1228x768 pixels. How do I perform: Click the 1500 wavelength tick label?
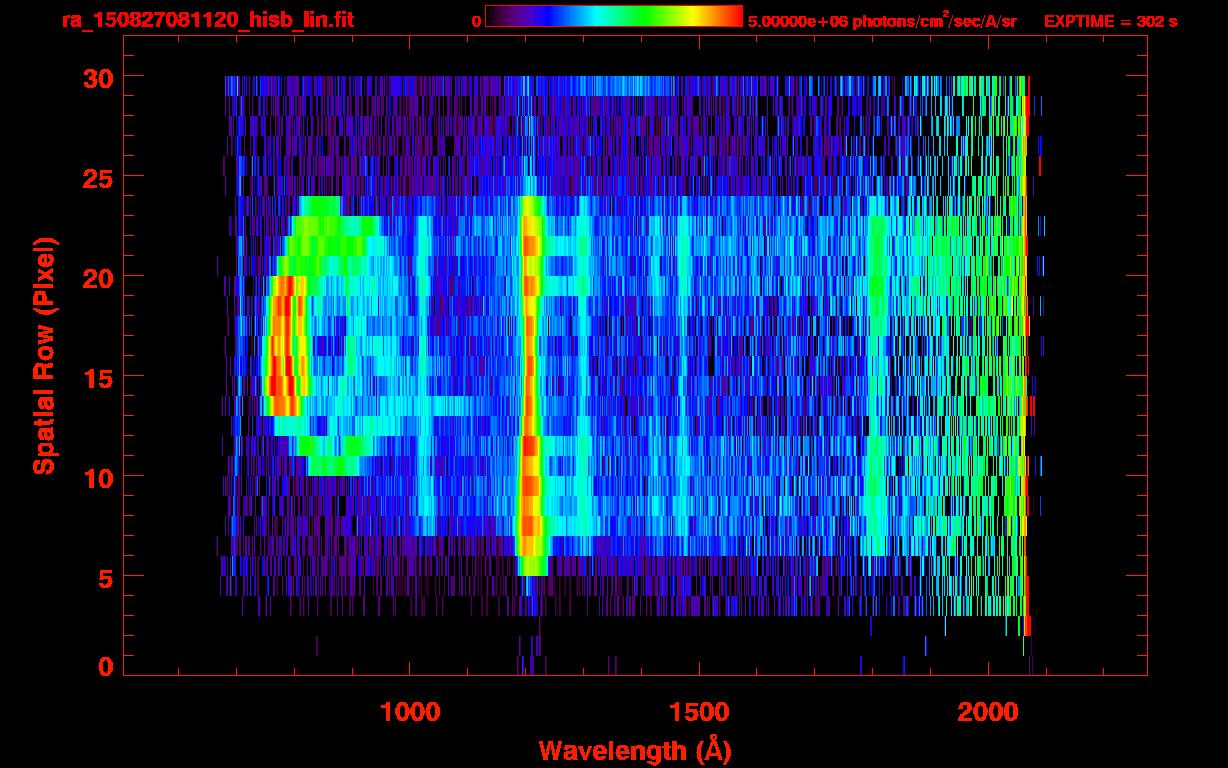click(699, 712)
